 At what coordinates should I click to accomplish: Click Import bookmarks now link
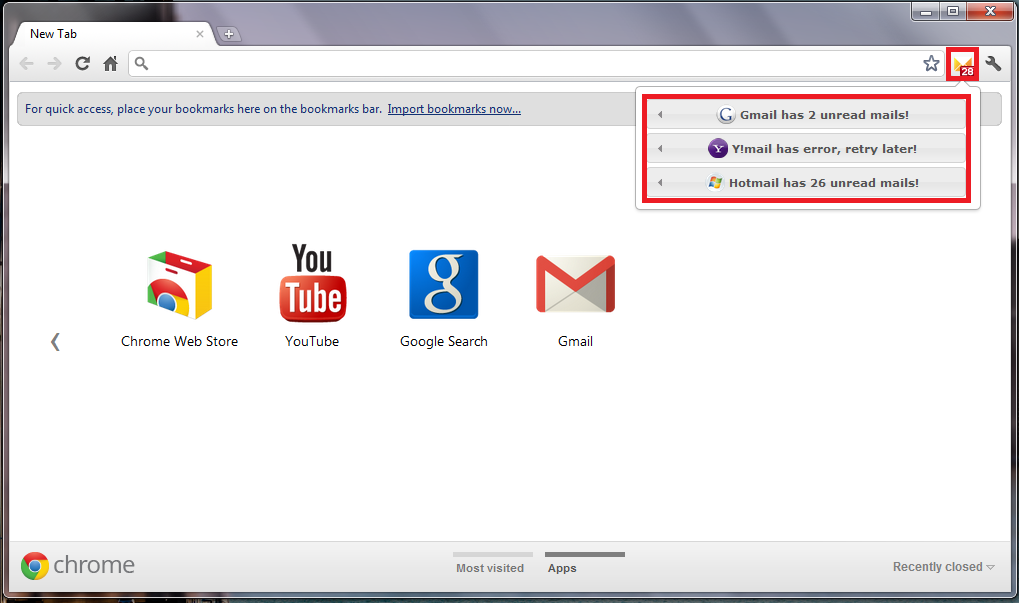point(454,109)
